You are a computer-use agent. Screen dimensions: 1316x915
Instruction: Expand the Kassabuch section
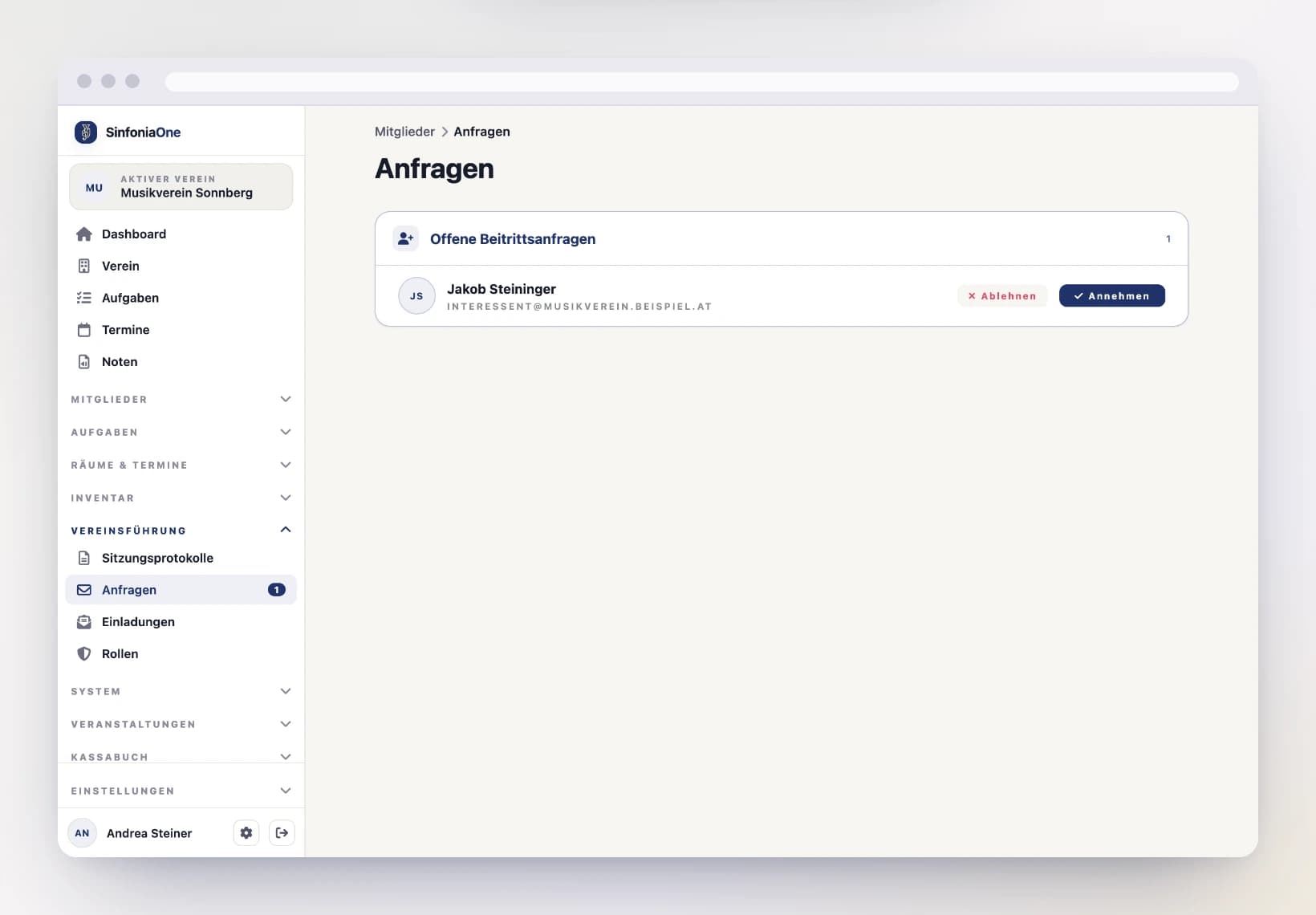[181, 757]
